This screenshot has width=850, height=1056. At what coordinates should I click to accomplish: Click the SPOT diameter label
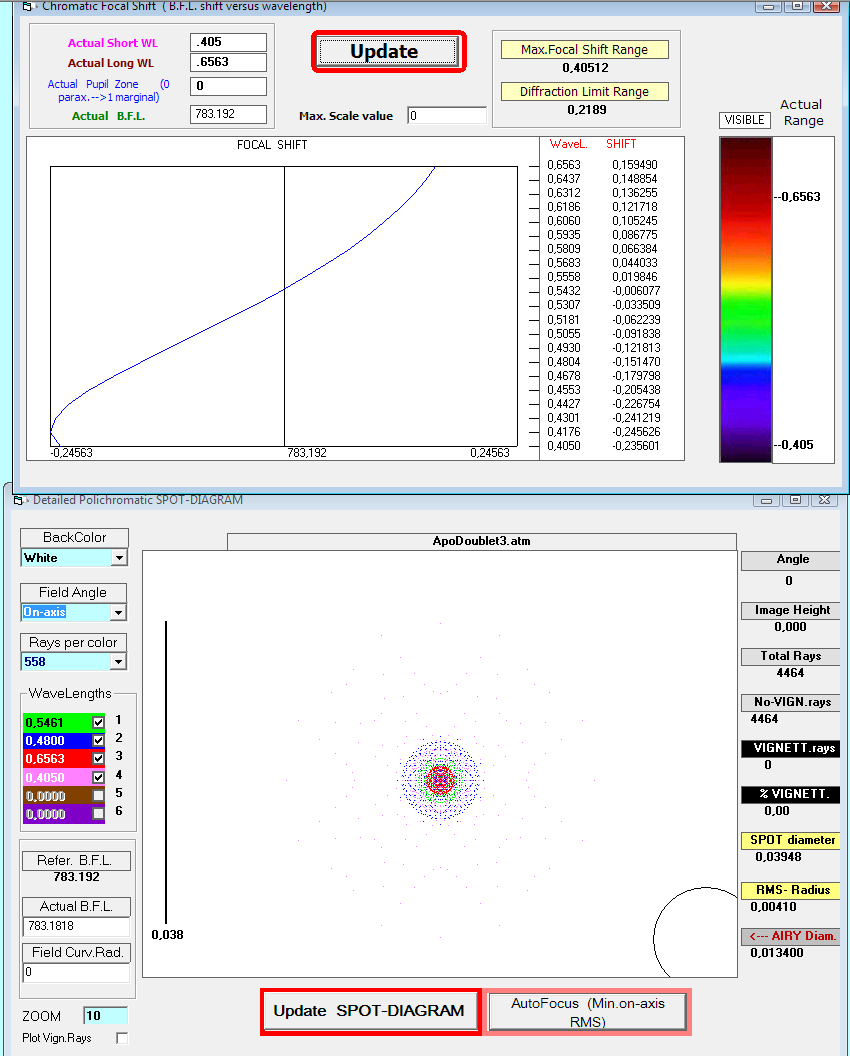pyautogui.click(x=791, y=840)
